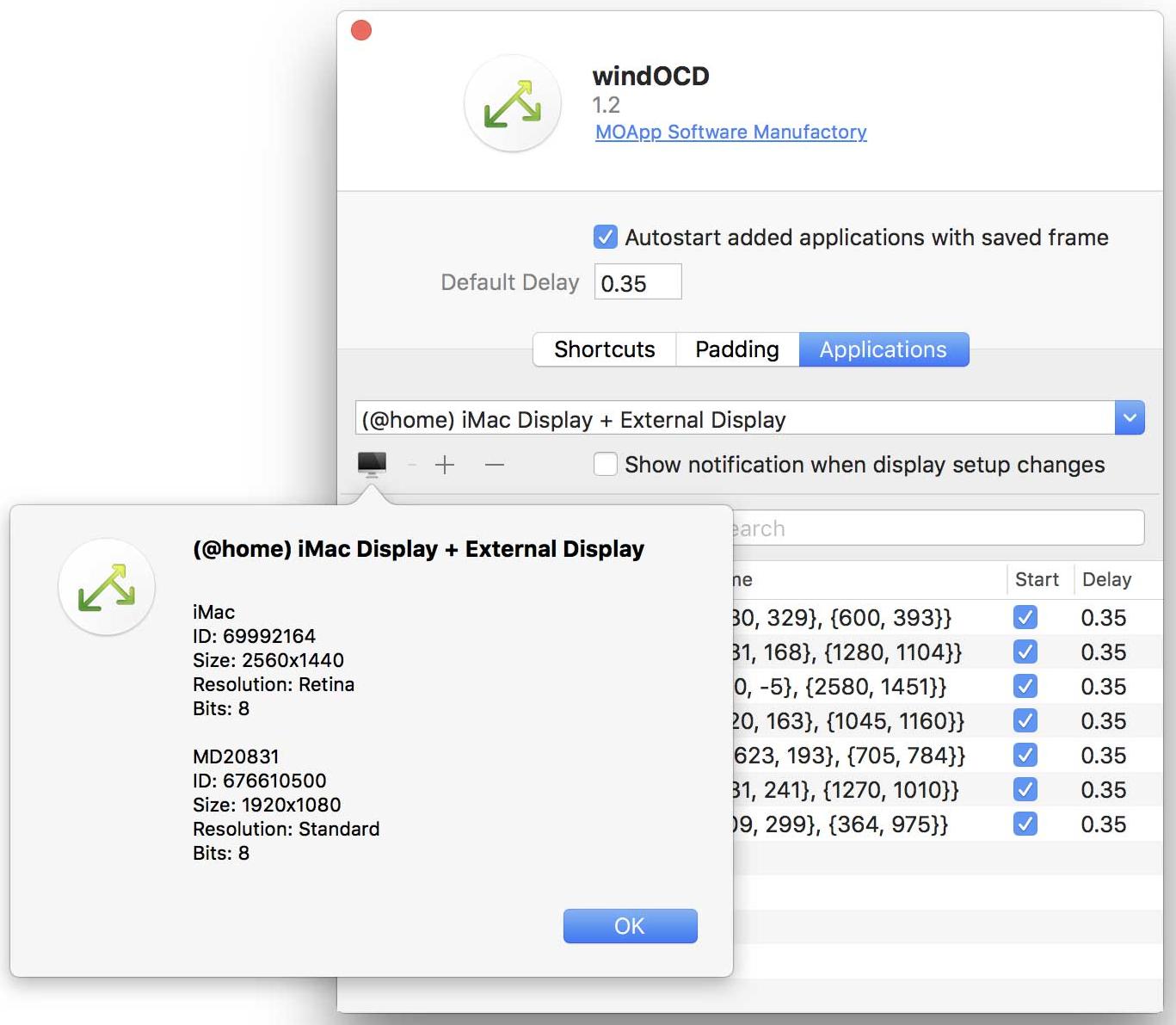Switch to the Shortcuts tab

605,349
